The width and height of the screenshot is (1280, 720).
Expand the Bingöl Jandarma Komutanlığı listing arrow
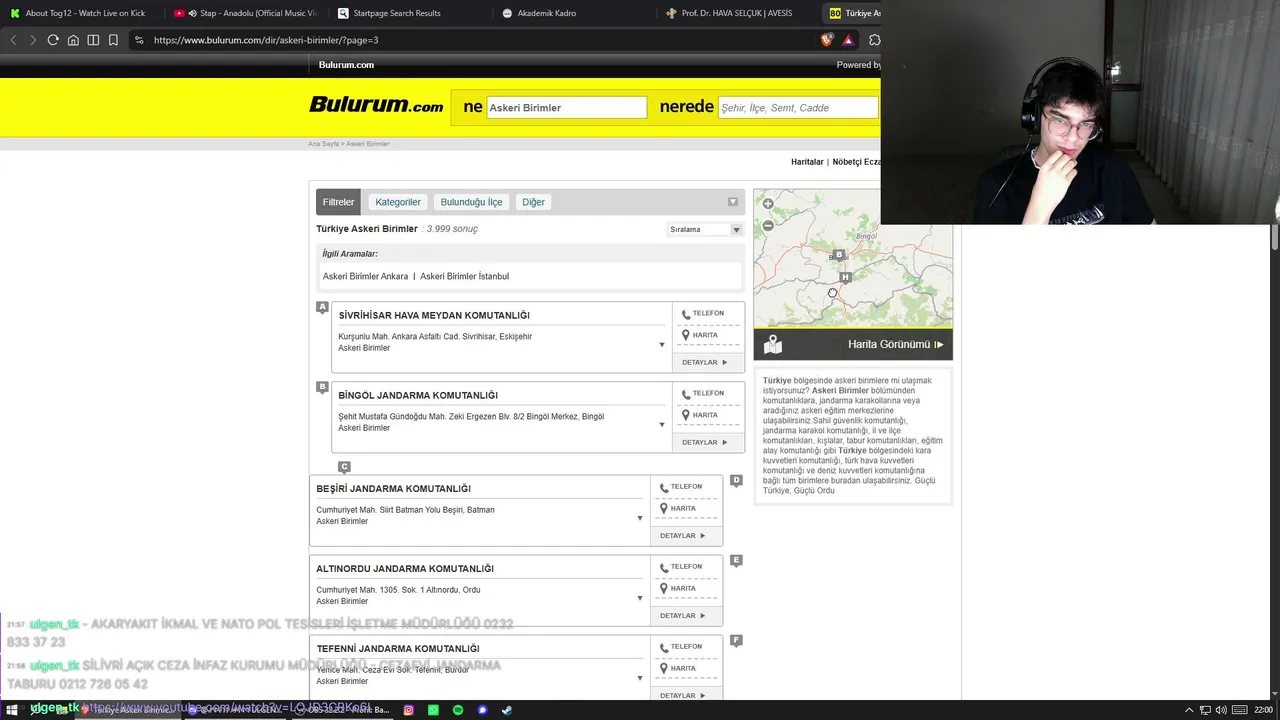pos(661,425)
